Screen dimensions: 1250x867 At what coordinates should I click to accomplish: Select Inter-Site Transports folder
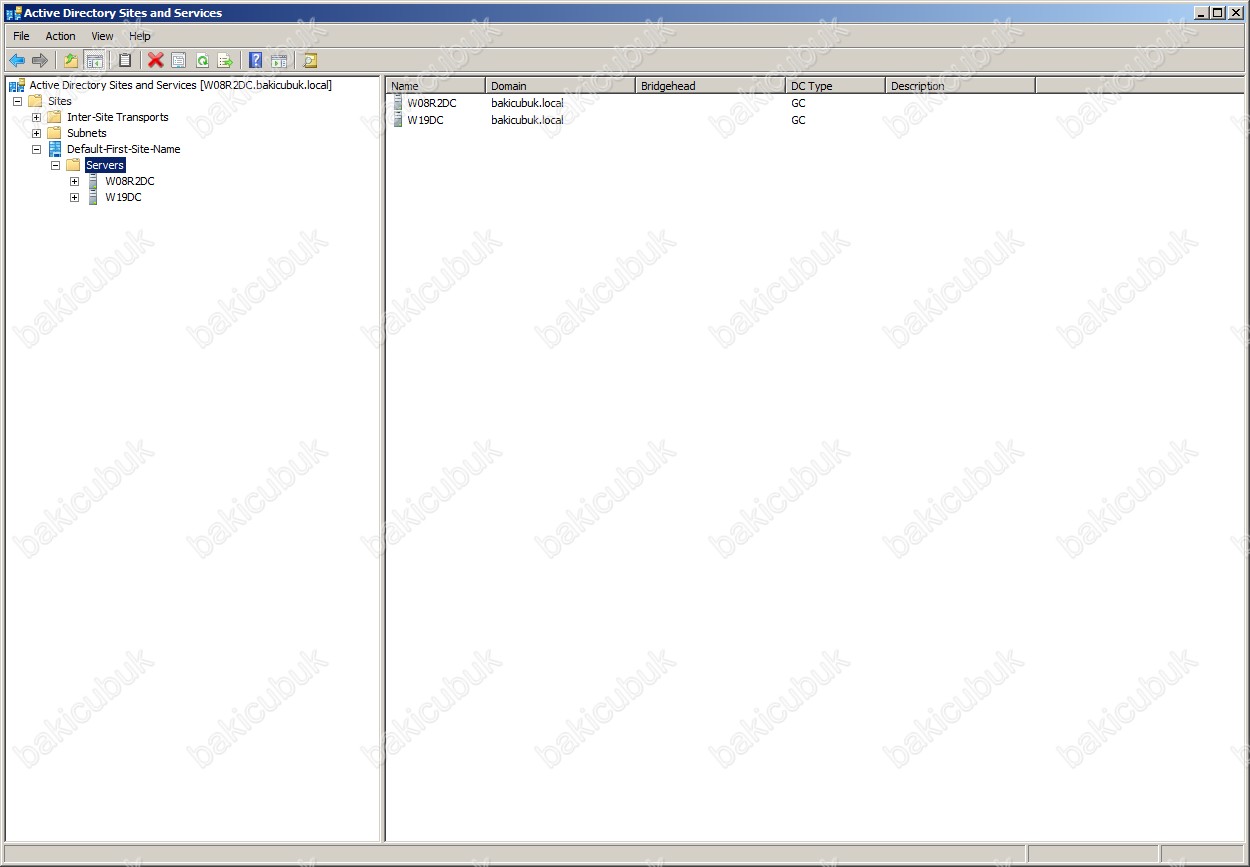118,117
